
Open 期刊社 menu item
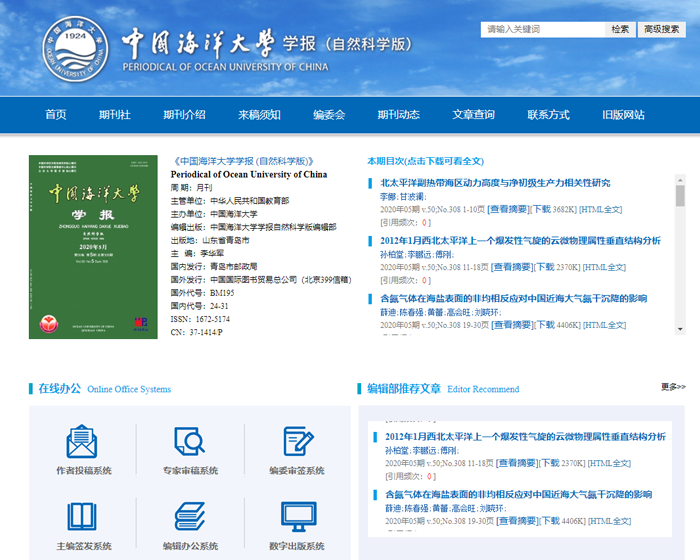click(x=115, y=115)
